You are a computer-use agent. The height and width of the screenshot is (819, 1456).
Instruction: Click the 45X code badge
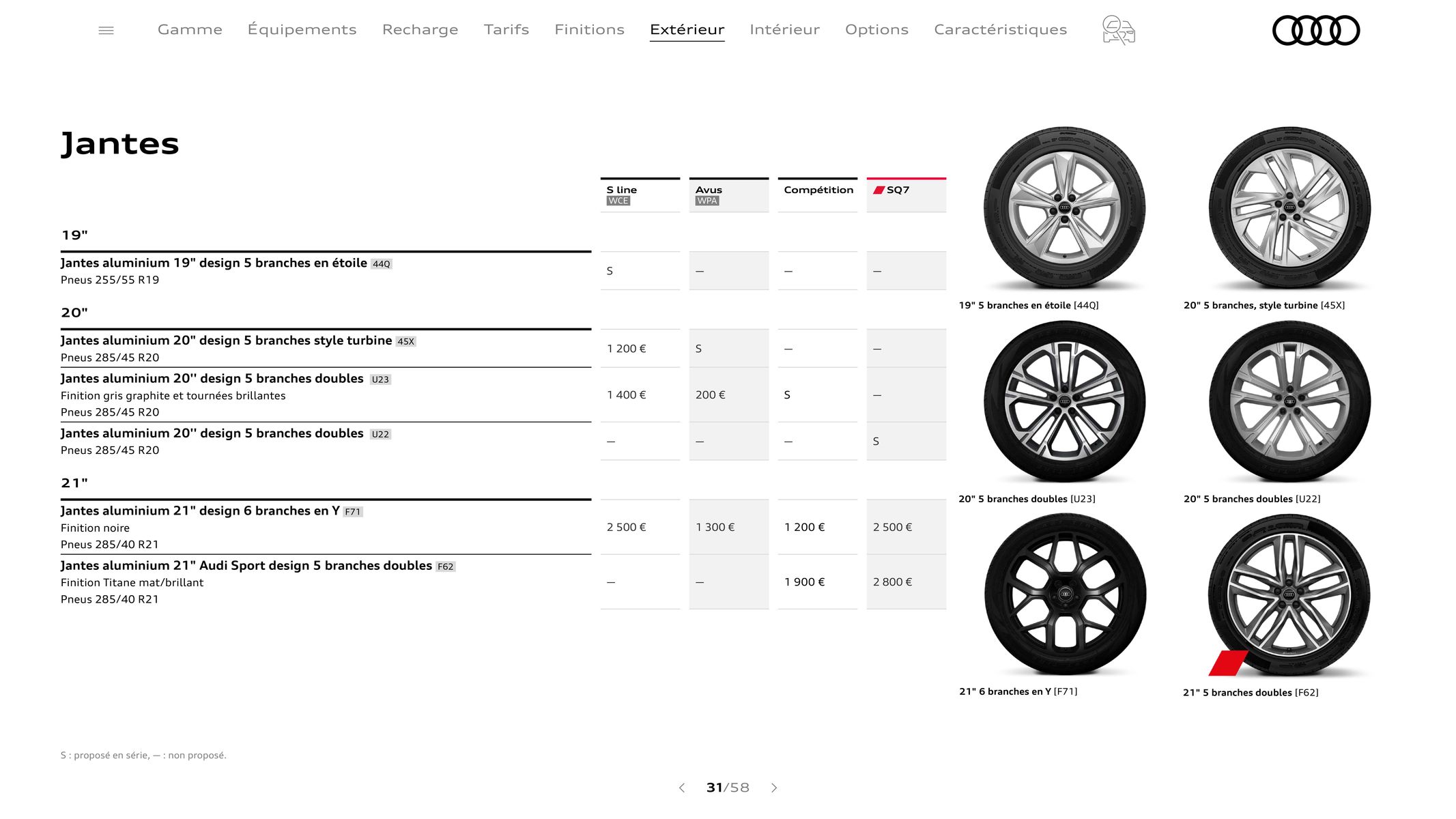405,342
